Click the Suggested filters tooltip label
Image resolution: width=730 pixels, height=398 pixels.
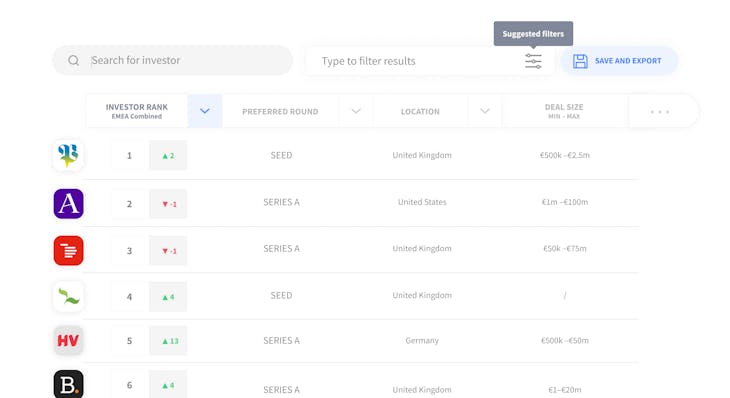pos(533,34)
